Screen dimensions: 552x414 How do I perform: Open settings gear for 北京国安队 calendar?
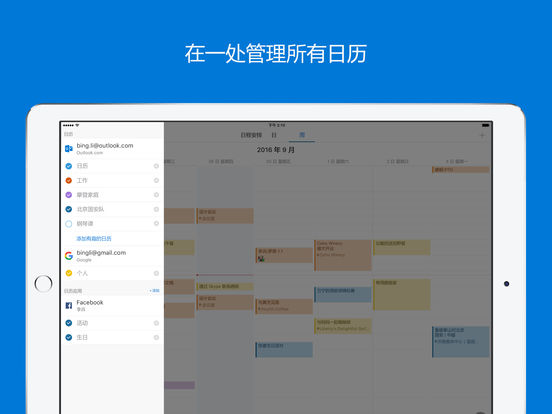pyautogui.click(x=156, y=209)
